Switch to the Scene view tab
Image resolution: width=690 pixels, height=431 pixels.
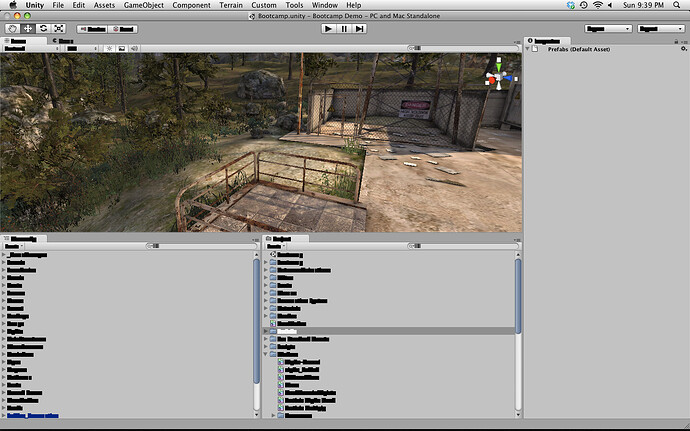coord(23,41)
